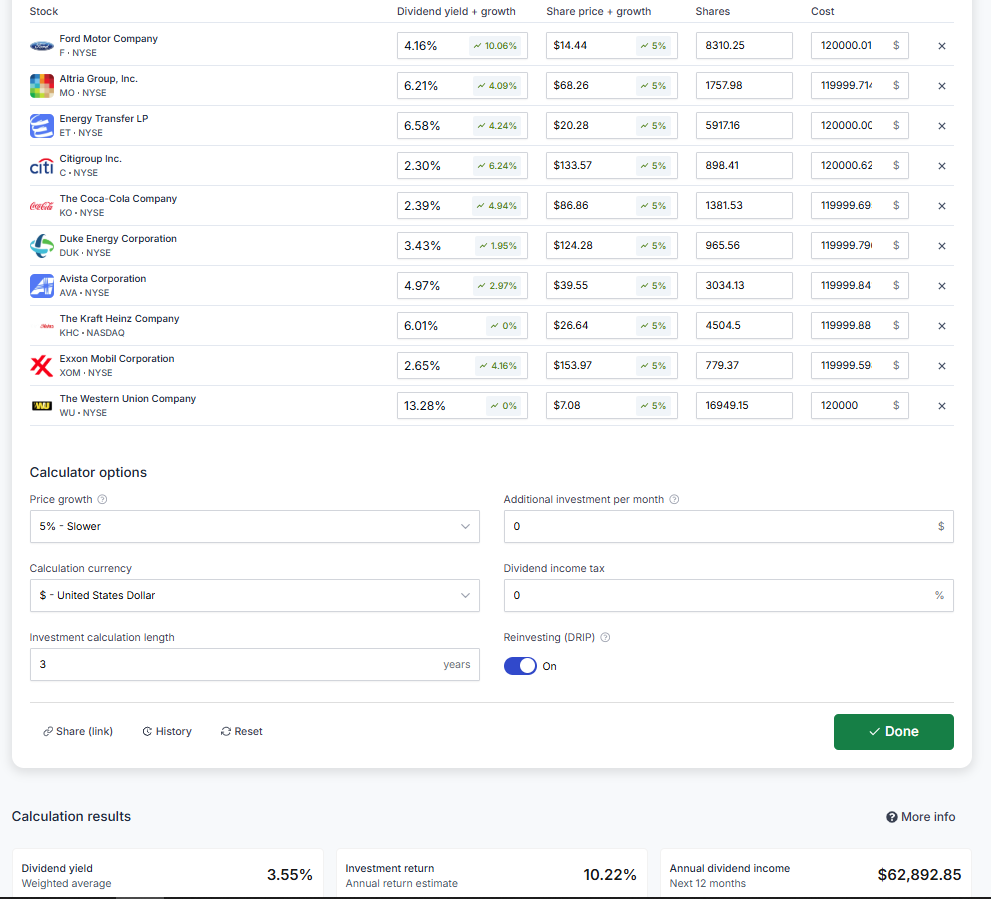Select the Investment return 10.22% card
The height and width of the screenshot is (899, 991).
click(491, 874)
